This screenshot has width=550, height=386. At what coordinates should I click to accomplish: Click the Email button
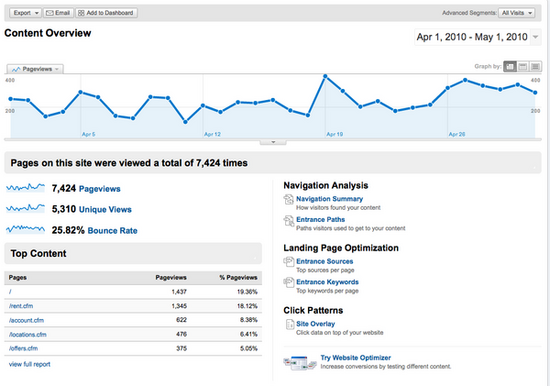pyautogui.click(x=58, y=13)
